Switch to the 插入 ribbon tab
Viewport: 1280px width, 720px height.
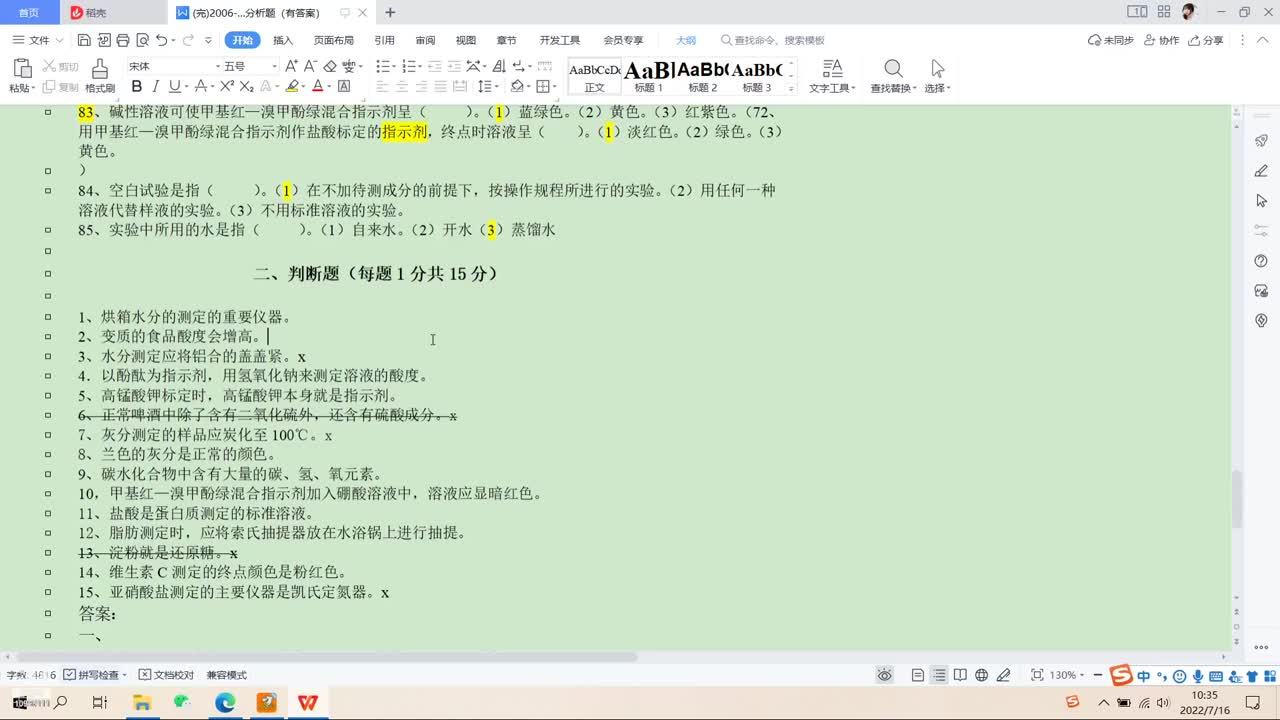coord(283,41)
